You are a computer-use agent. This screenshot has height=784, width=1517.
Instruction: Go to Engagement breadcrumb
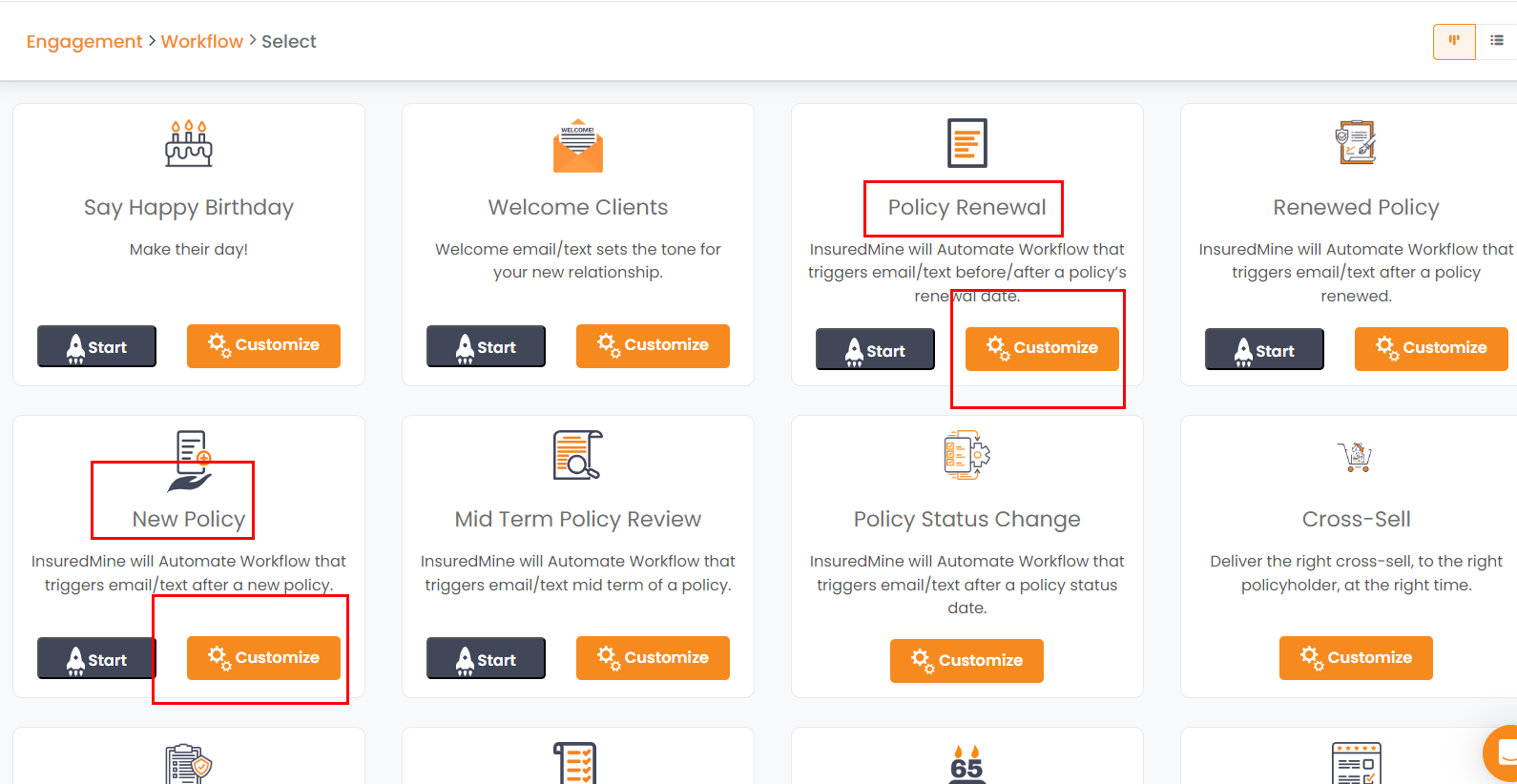pos(84,42)
